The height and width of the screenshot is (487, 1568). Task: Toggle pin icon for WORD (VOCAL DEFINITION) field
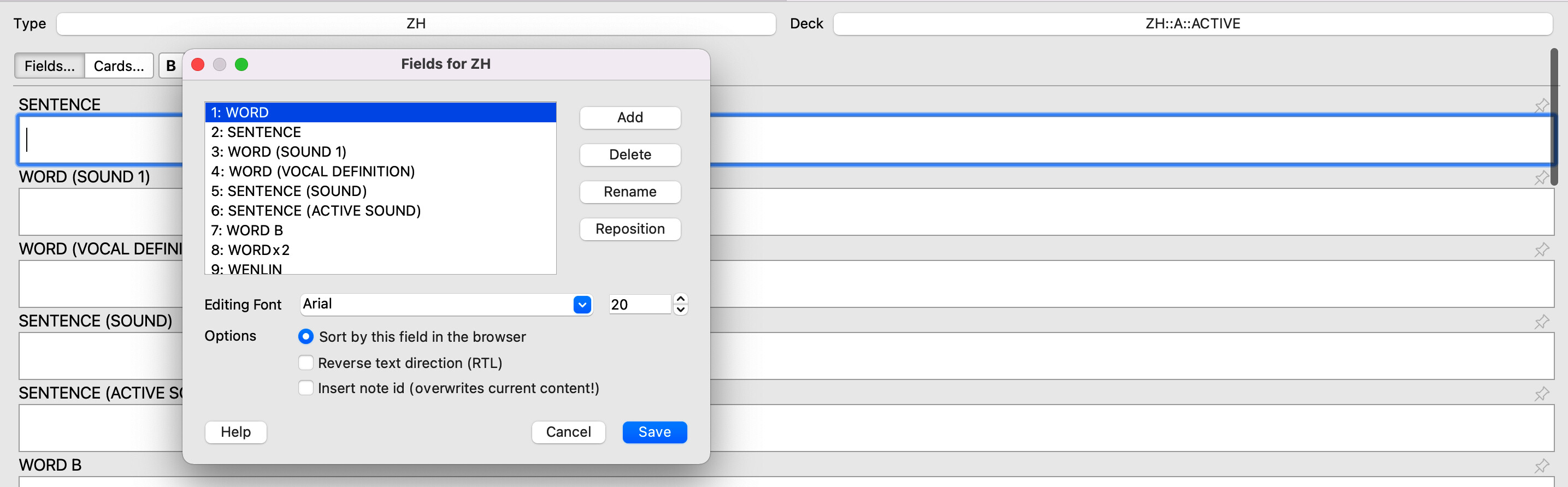pos(1541,250)
